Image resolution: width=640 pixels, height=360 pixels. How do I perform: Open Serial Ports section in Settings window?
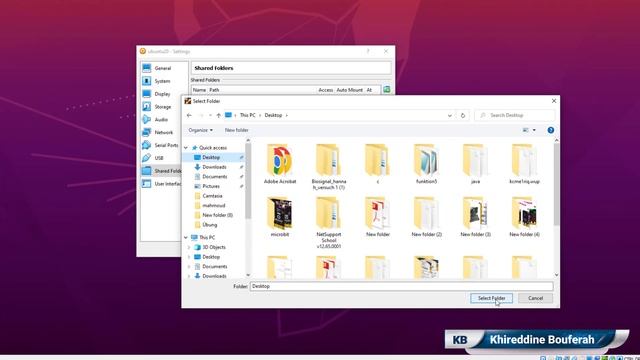pos(166,145)
